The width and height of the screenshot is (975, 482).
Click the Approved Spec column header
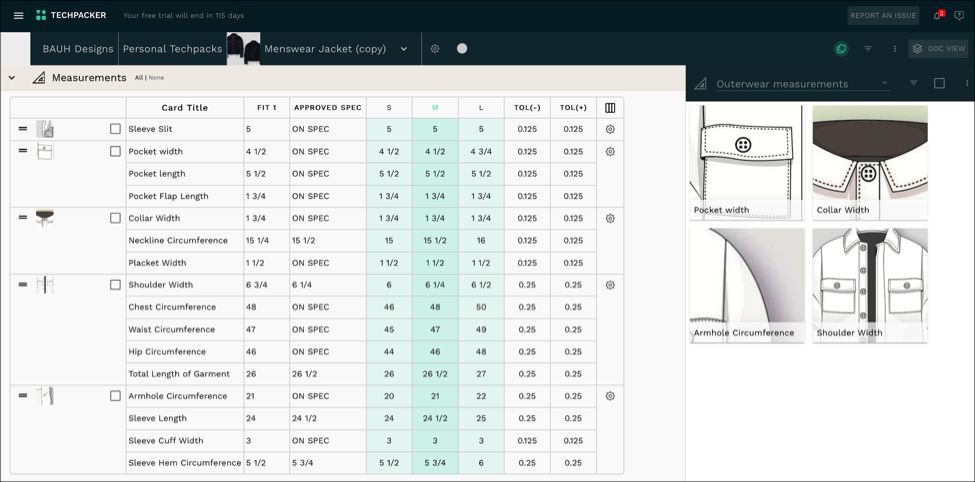click(328, 108)
